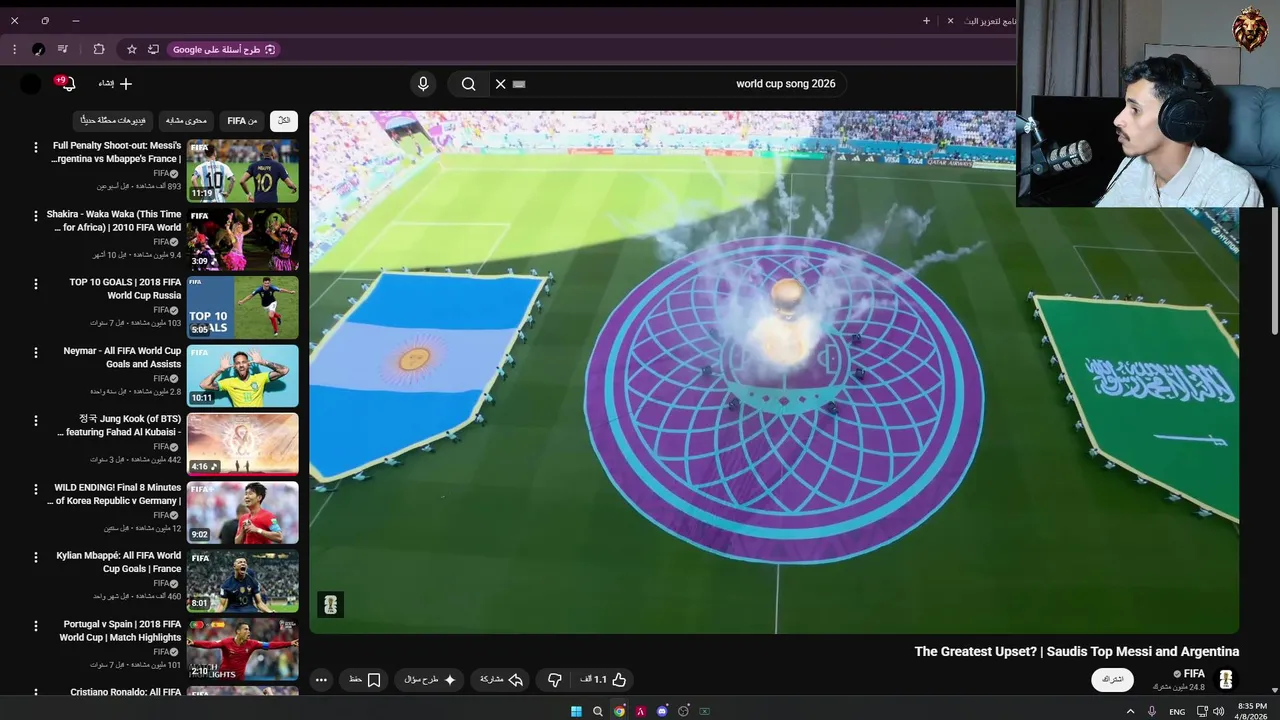
Task: Switch to Chrome in the taskbar
Action: pyautogui.click(x=619, y=711)
